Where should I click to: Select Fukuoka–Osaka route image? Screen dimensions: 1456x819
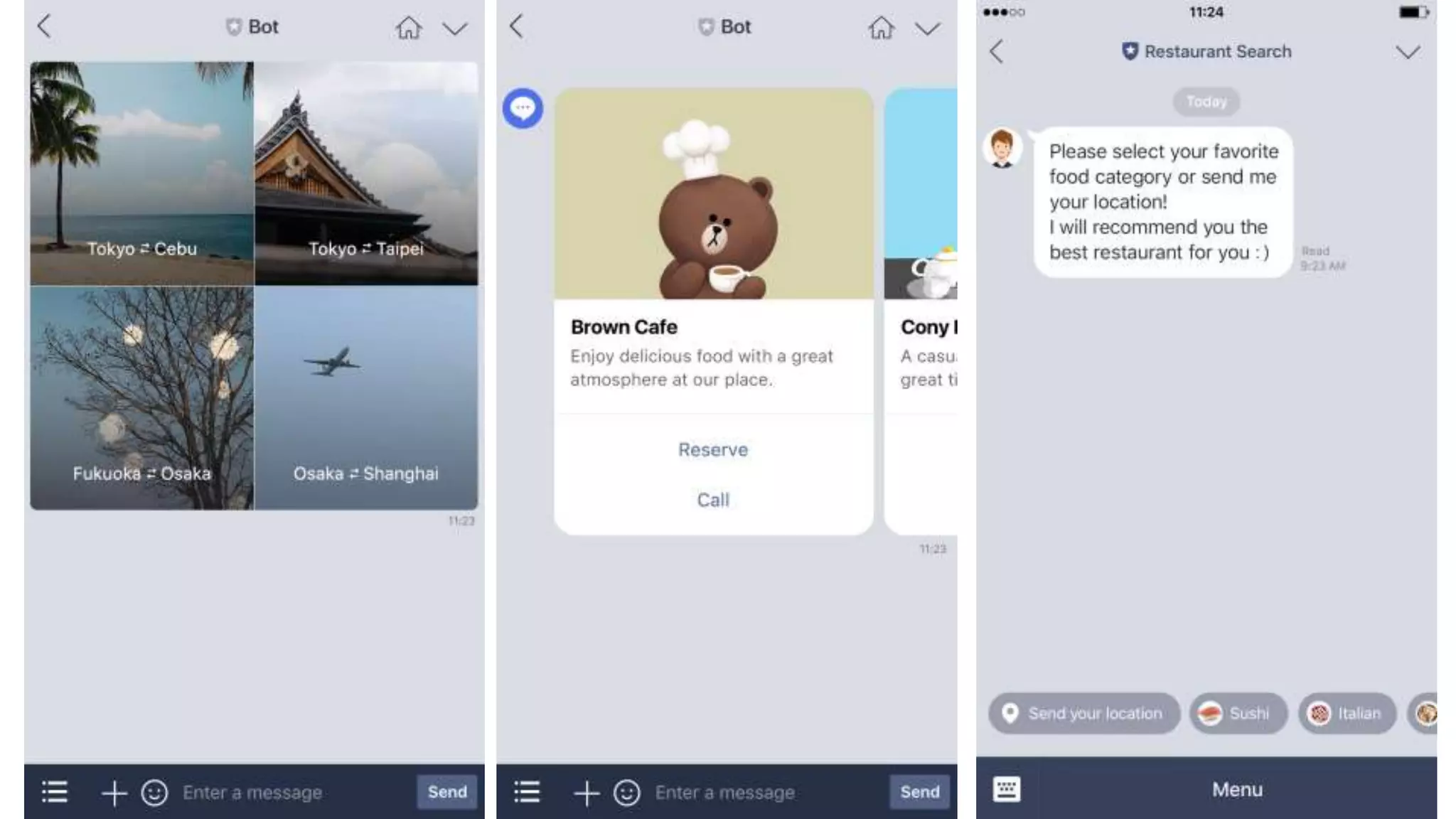[141, 398]
